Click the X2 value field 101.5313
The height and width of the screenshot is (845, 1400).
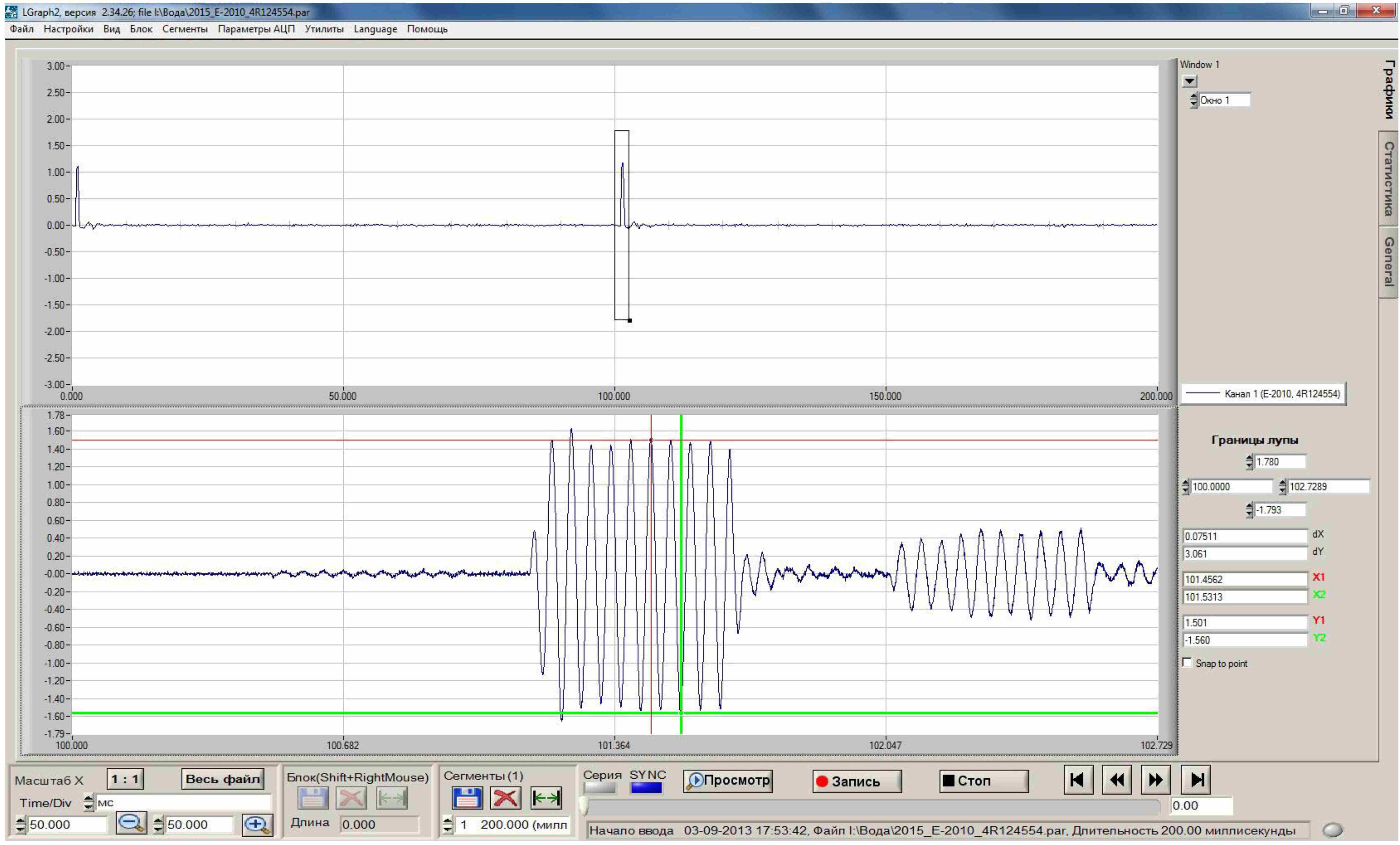[x=1245, y=597]
